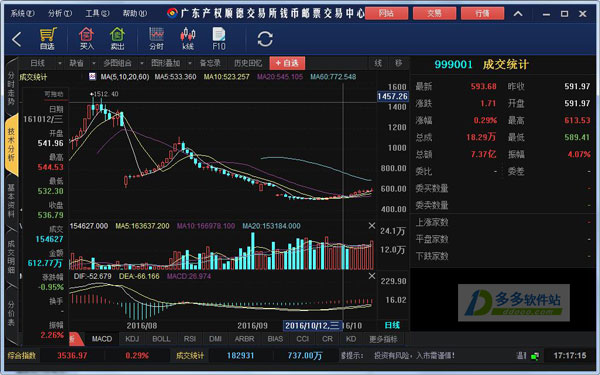Viewport: 600px width, 375px height.
Task: Open the 分时 intraday chart icon
Action: [157, 39]
